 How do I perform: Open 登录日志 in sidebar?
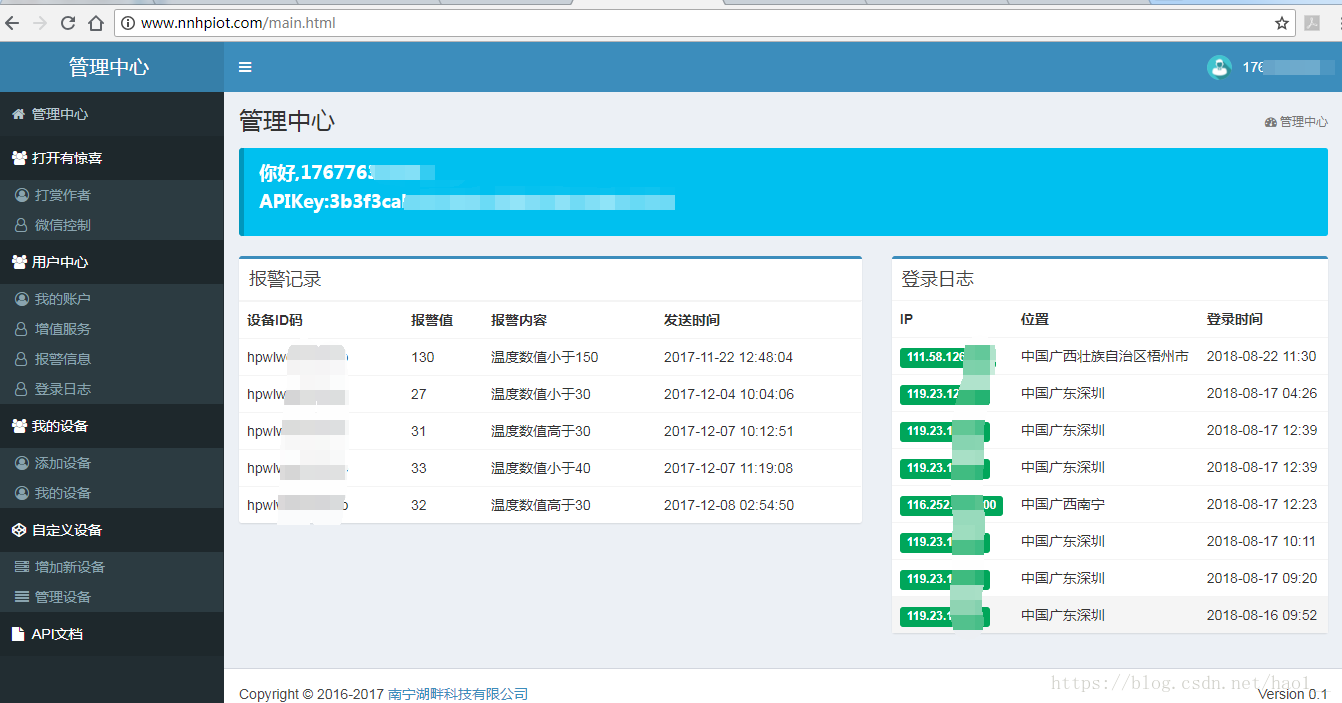[x=112, y=389]
